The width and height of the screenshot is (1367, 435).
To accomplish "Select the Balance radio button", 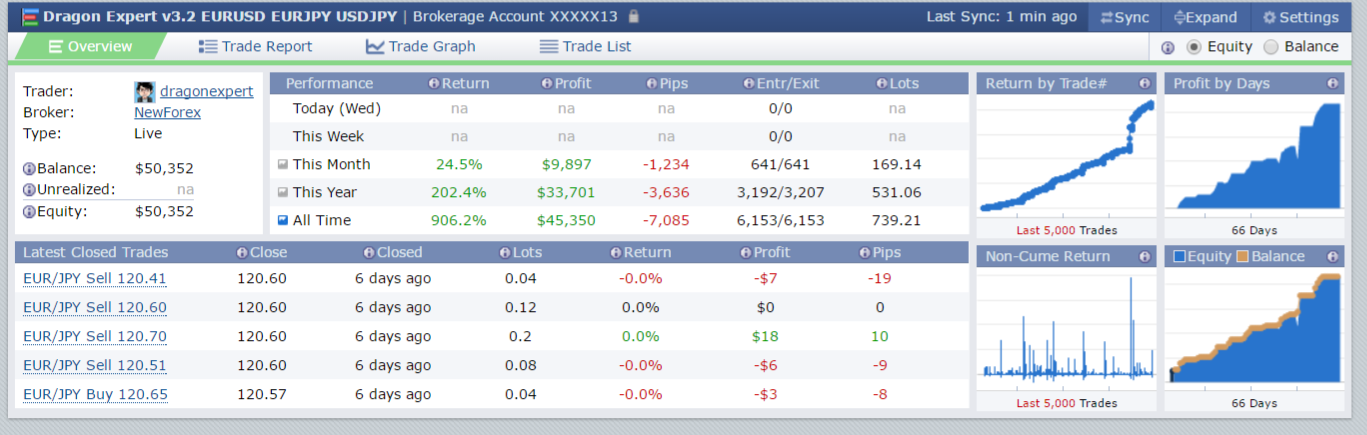I will coord(1271,47).
